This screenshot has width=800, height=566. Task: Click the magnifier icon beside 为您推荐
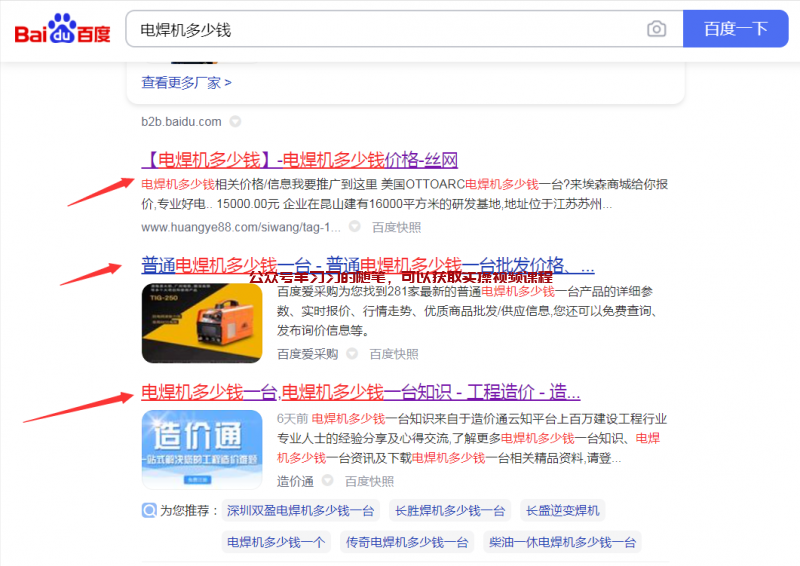149,510
